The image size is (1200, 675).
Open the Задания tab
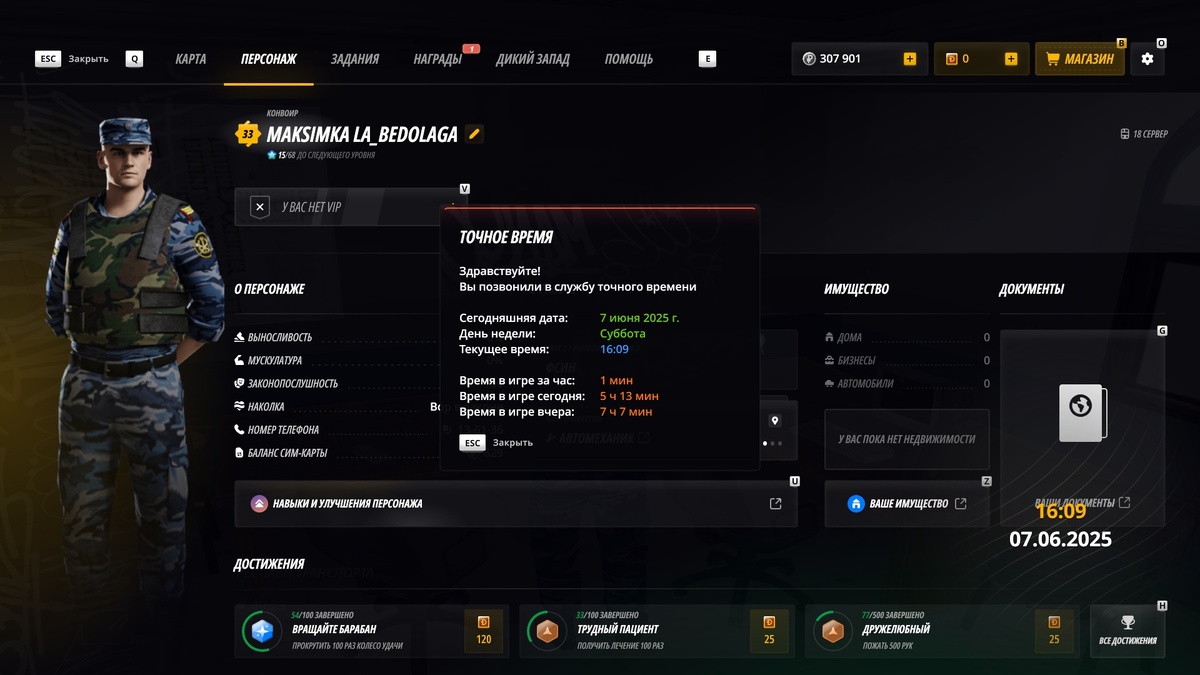pos(355,59)
